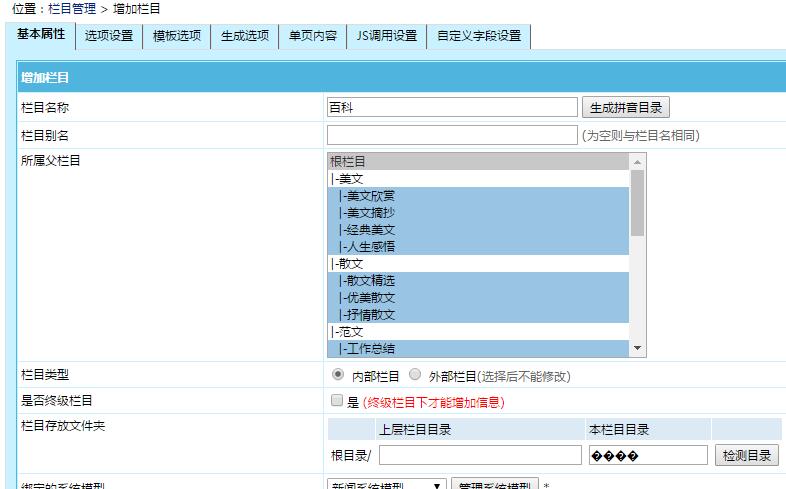Click the scroll-up arrow of the parent list
This screenshot has height=489, width=786.
[638, 161]
